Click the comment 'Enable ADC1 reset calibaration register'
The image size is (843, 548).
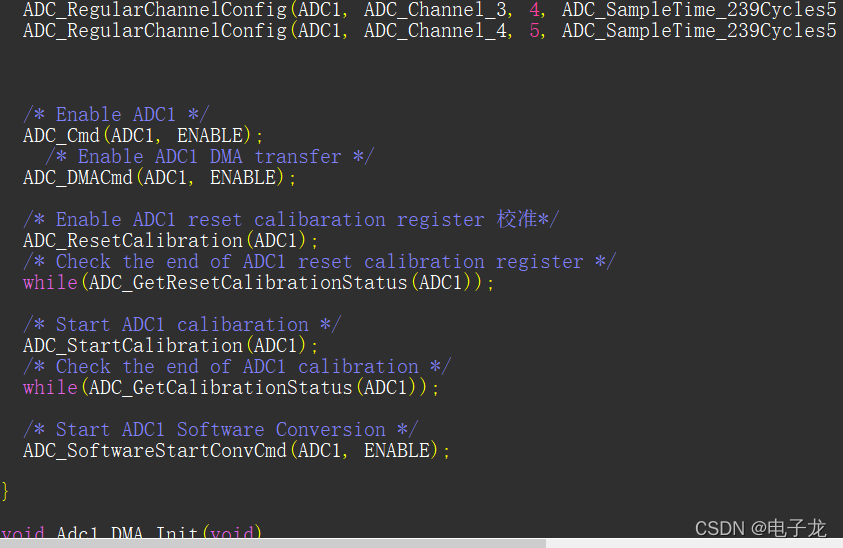(291, 219)
